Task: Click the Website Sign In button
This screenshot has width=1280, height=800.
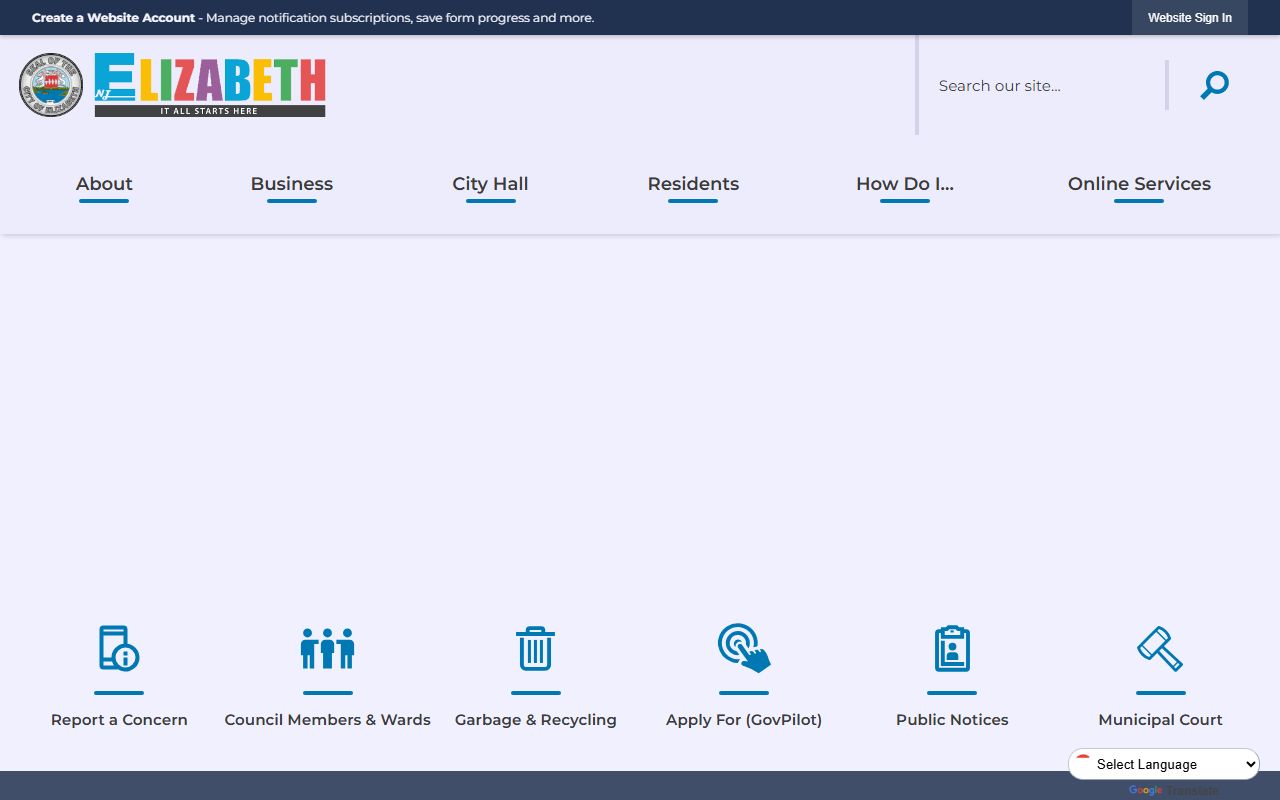Action: point(1189,18)
